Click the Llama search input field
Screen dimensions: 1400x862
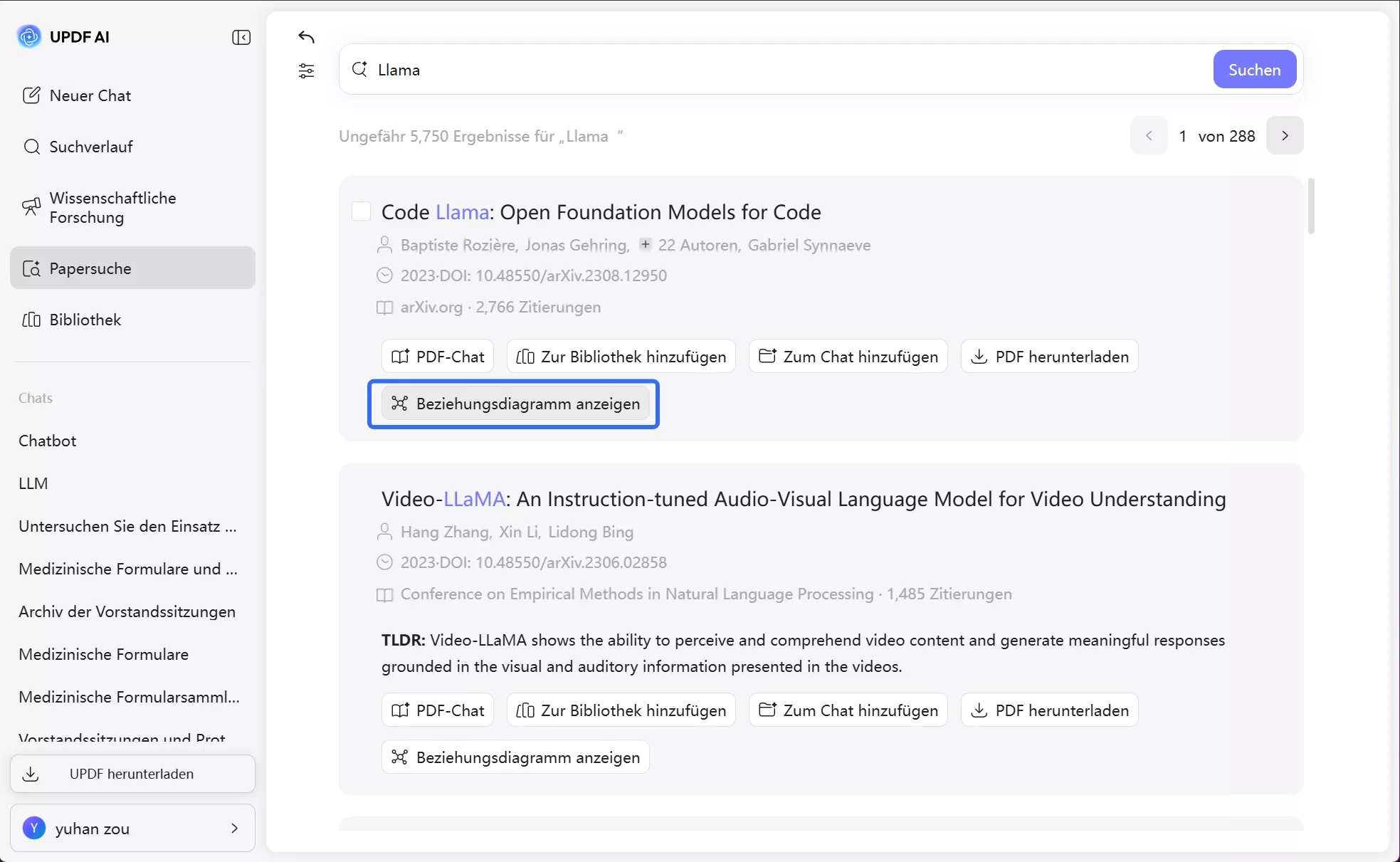coord(783,70)
